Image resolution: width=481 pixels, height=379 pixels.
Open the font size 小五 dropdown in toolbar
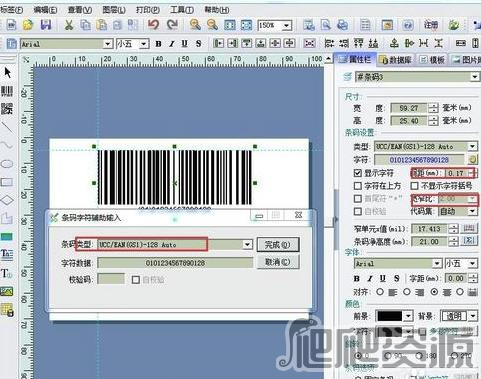pos(144,44)
